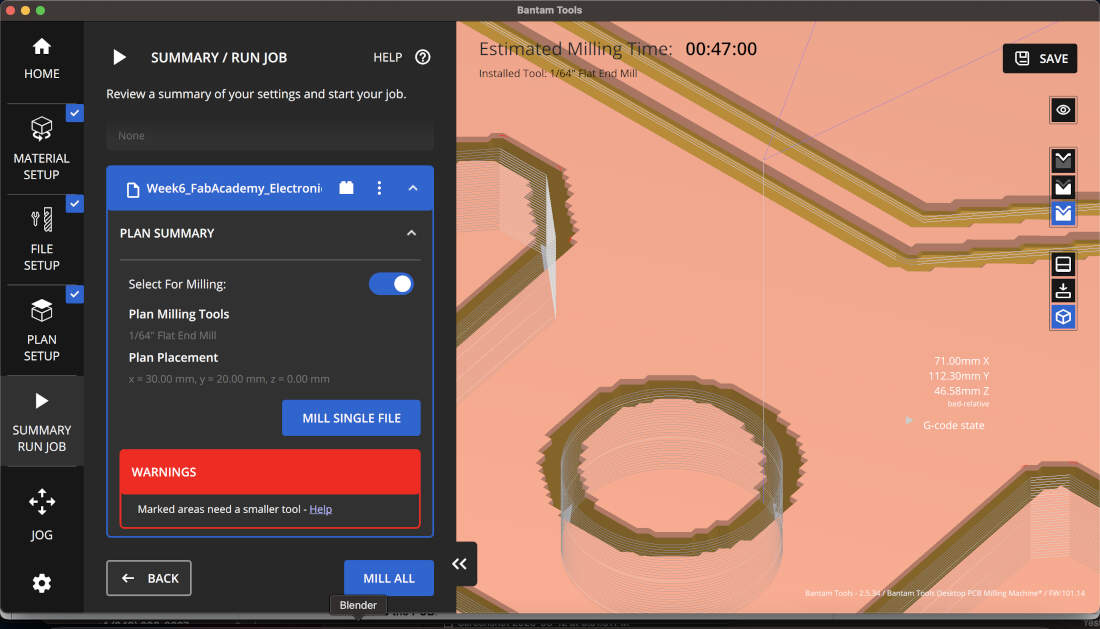Save the project with Save button
The image size is (1100, 629).
click(1040, 58)
